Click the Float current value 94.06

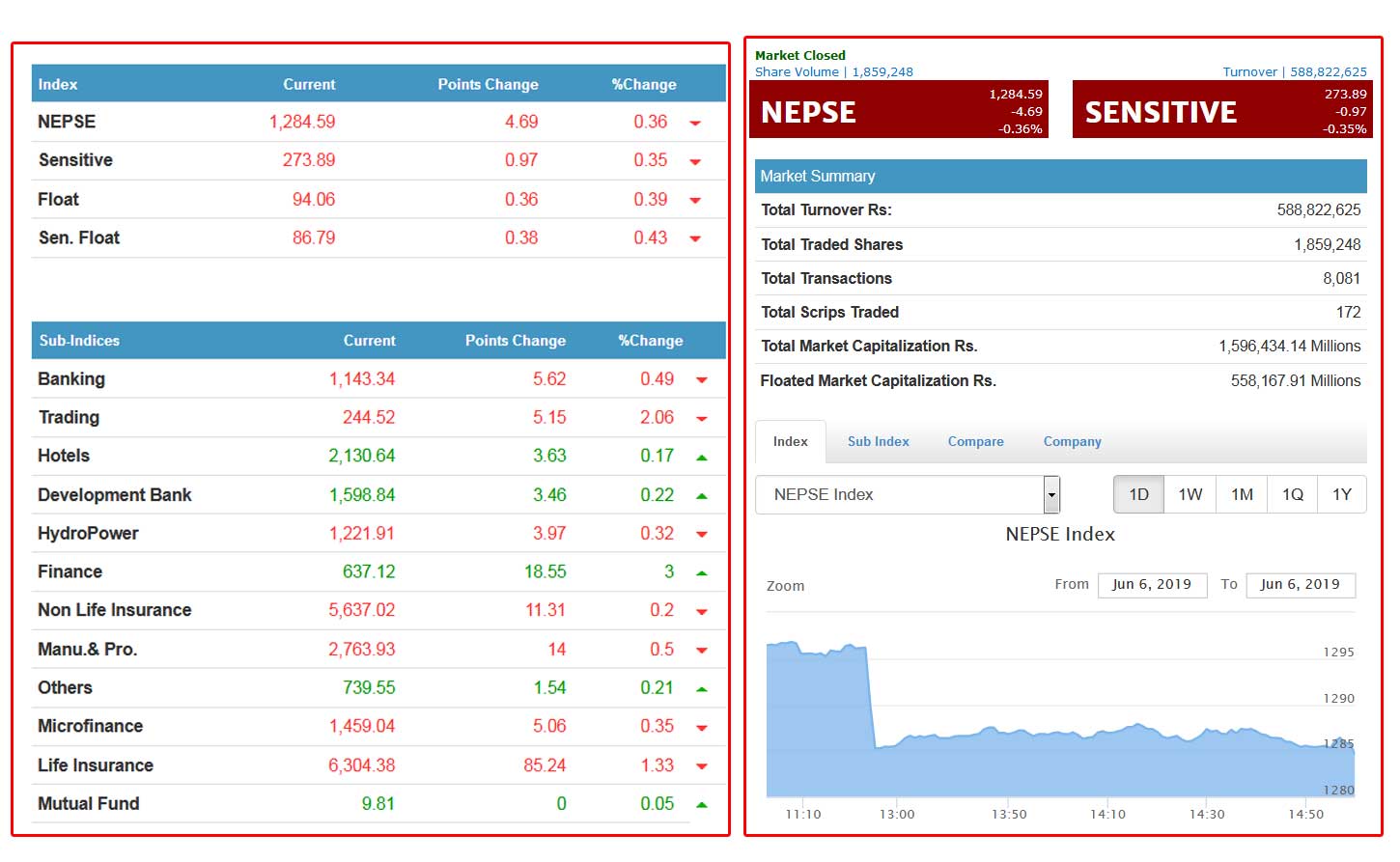click(x=314, y=200)
